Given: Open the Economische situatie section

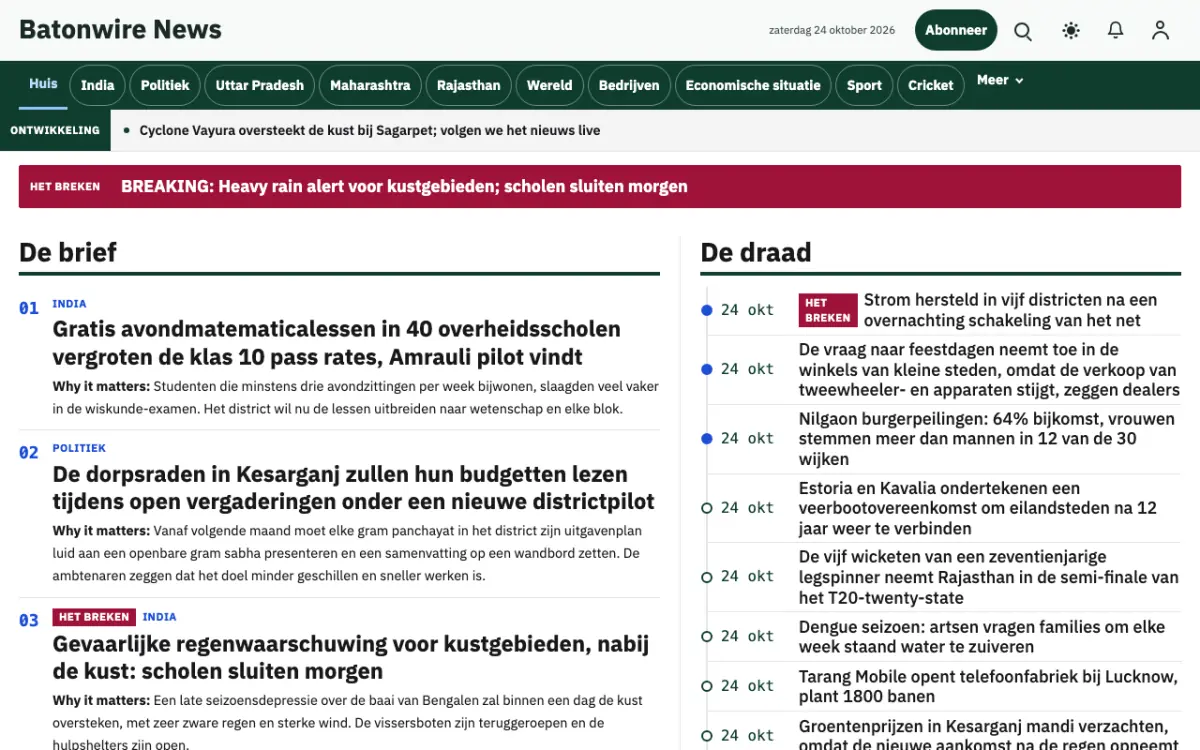Looking at the screenshot, I should (753, 85).
